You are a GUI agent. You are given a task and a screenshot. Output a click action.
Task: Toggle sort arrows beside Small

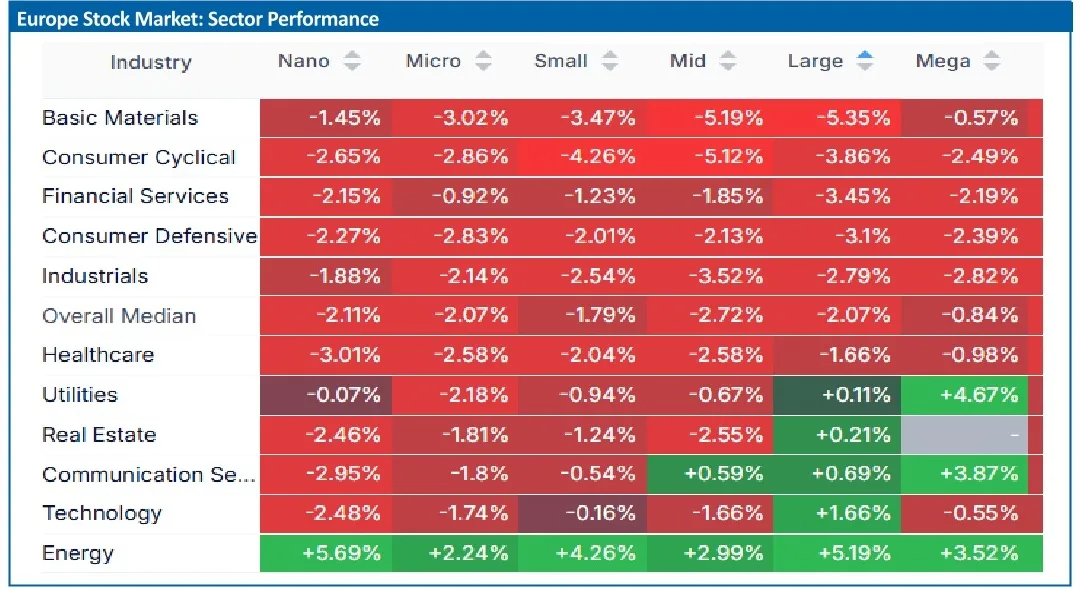click(609, 62)
